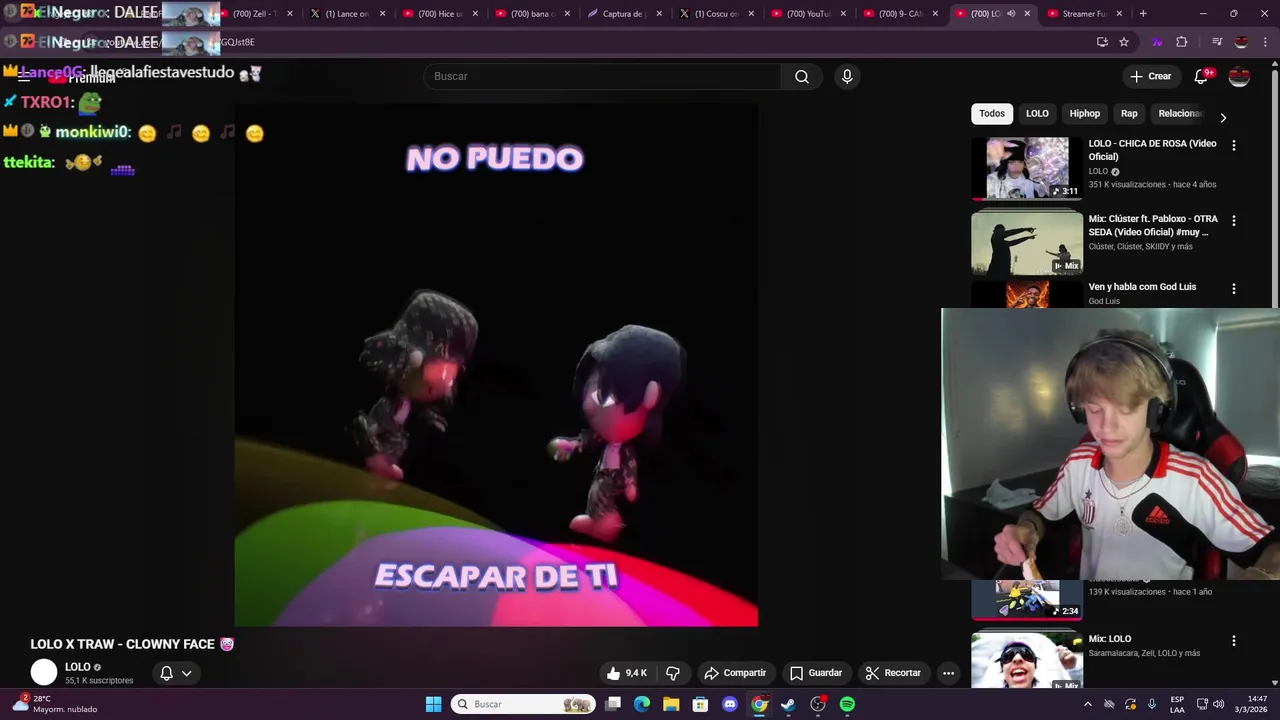
Task: Select the LOLO filter chip
Action: (x=1037, y=114)
